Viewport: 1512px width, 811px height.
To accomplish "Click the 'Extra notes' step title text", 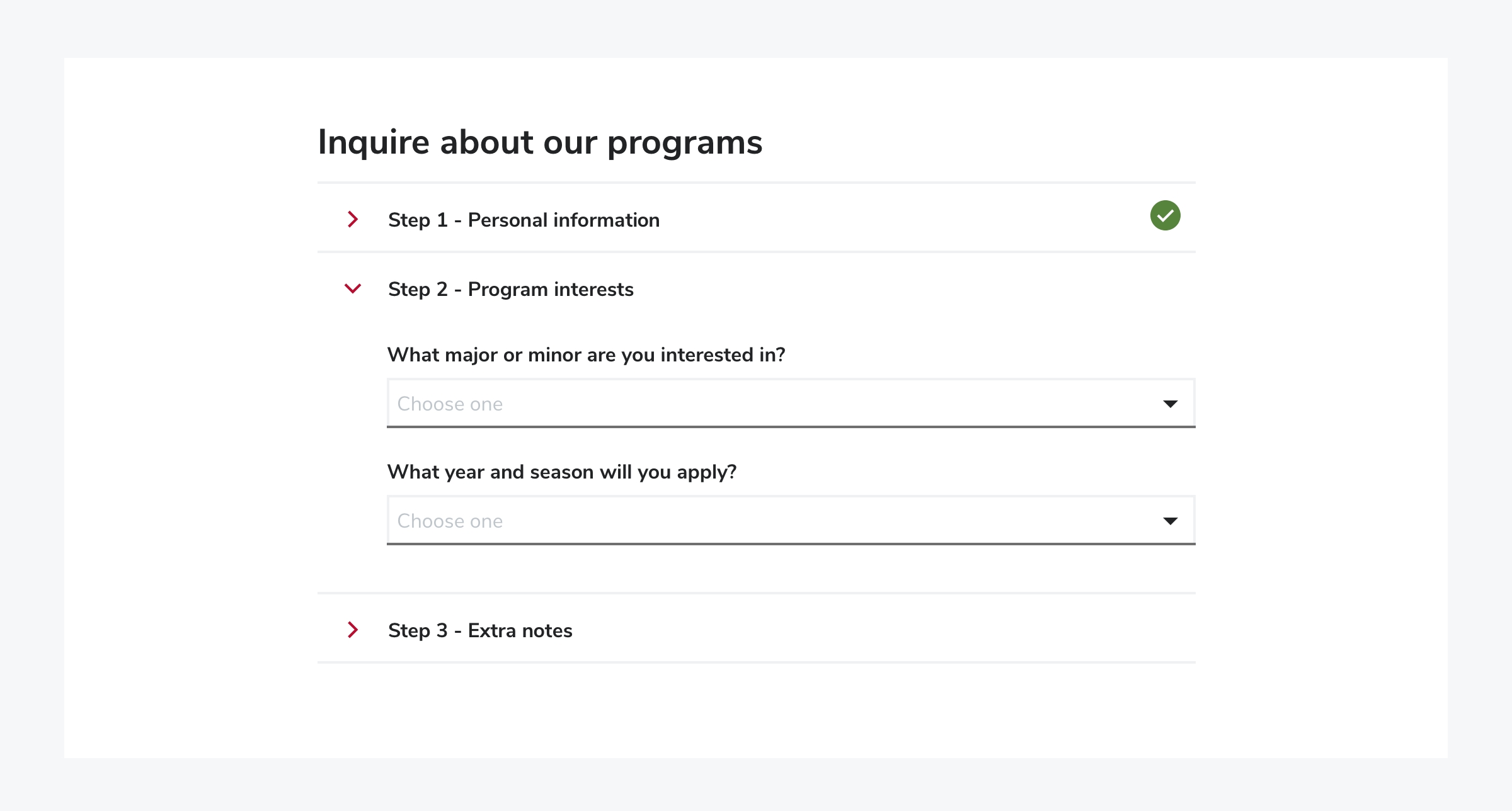I will click(520, 630).
